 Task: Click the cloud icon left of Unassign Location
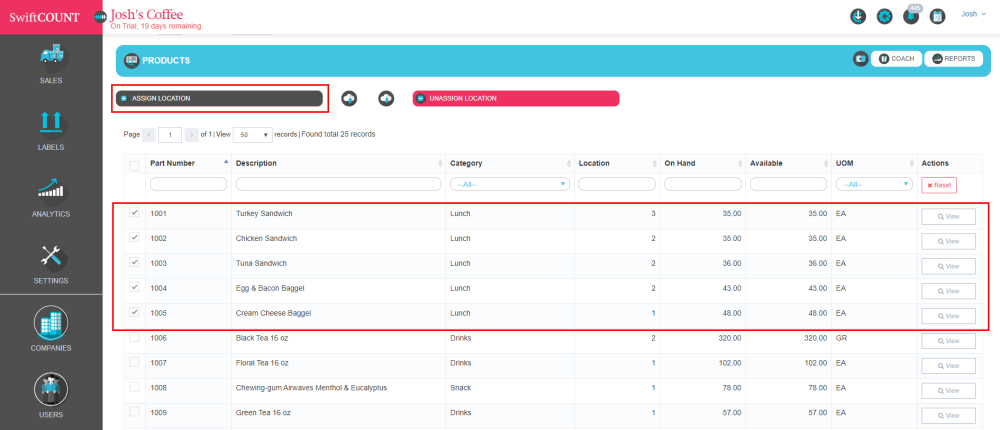pyautogui.click(x=386, y=98)
